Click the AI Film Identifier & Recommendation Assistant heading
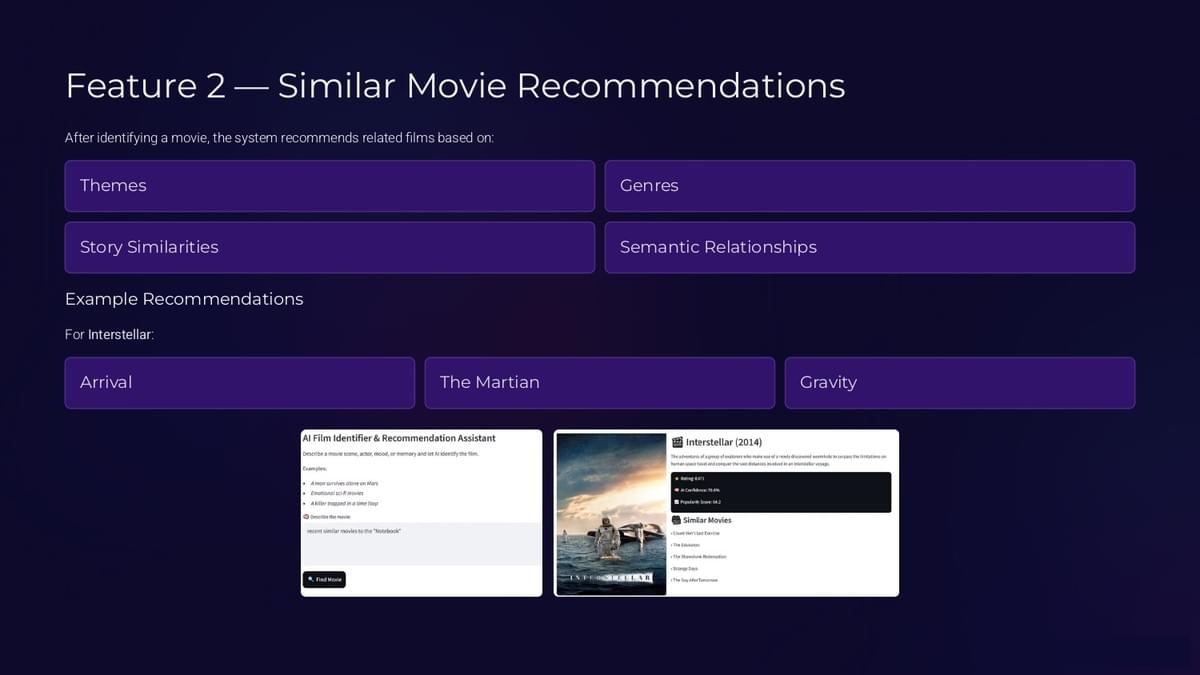1200x675 pixels. tap(399, 438)
